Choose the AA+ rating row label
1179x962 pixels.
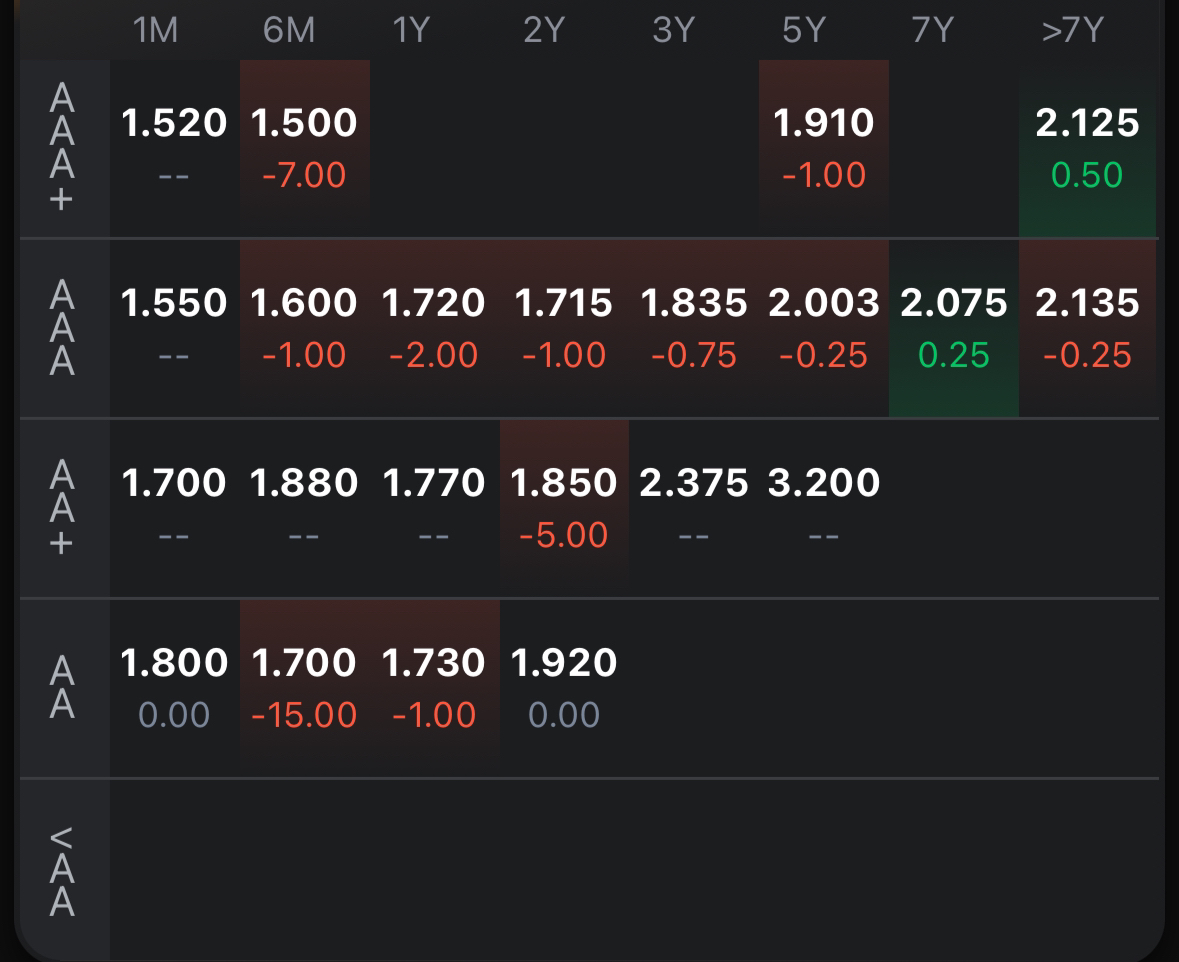tap(62, 508)
